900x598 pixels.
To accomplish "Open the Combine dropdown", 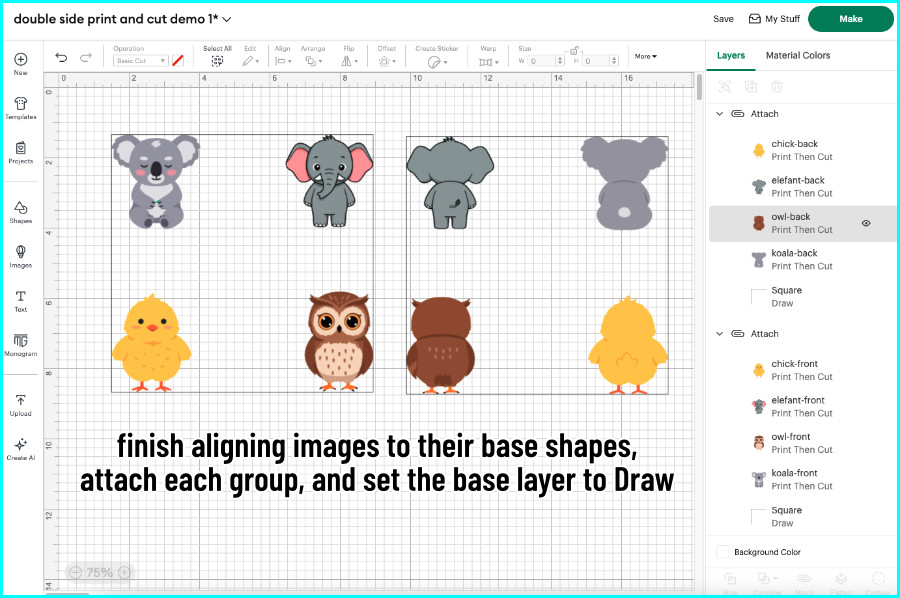I will [x=767, y=580].
